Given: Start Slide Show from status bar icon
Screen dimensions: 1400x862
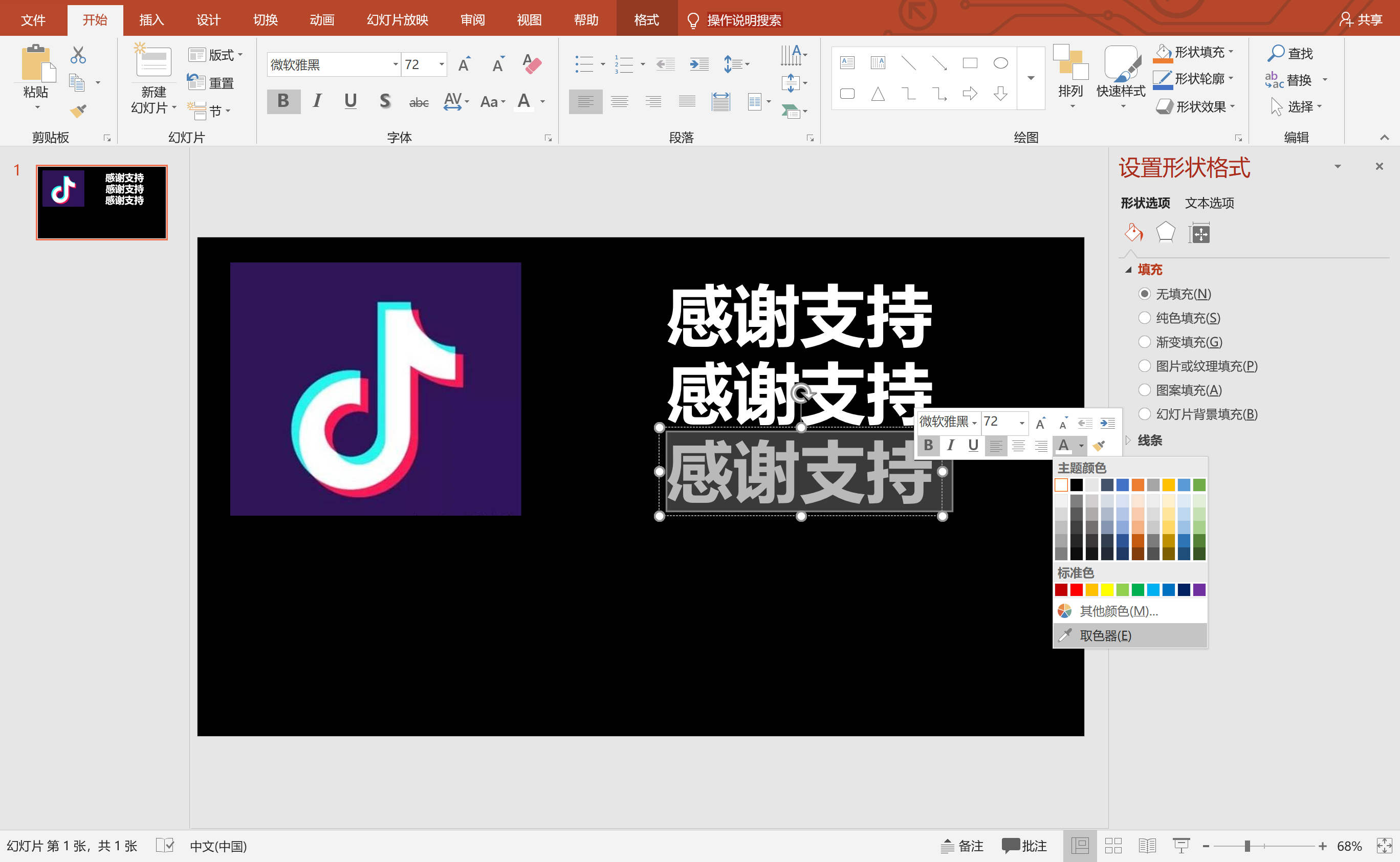Looking at the screenshot, I should pyautogui.click(x=1181, y=846).
